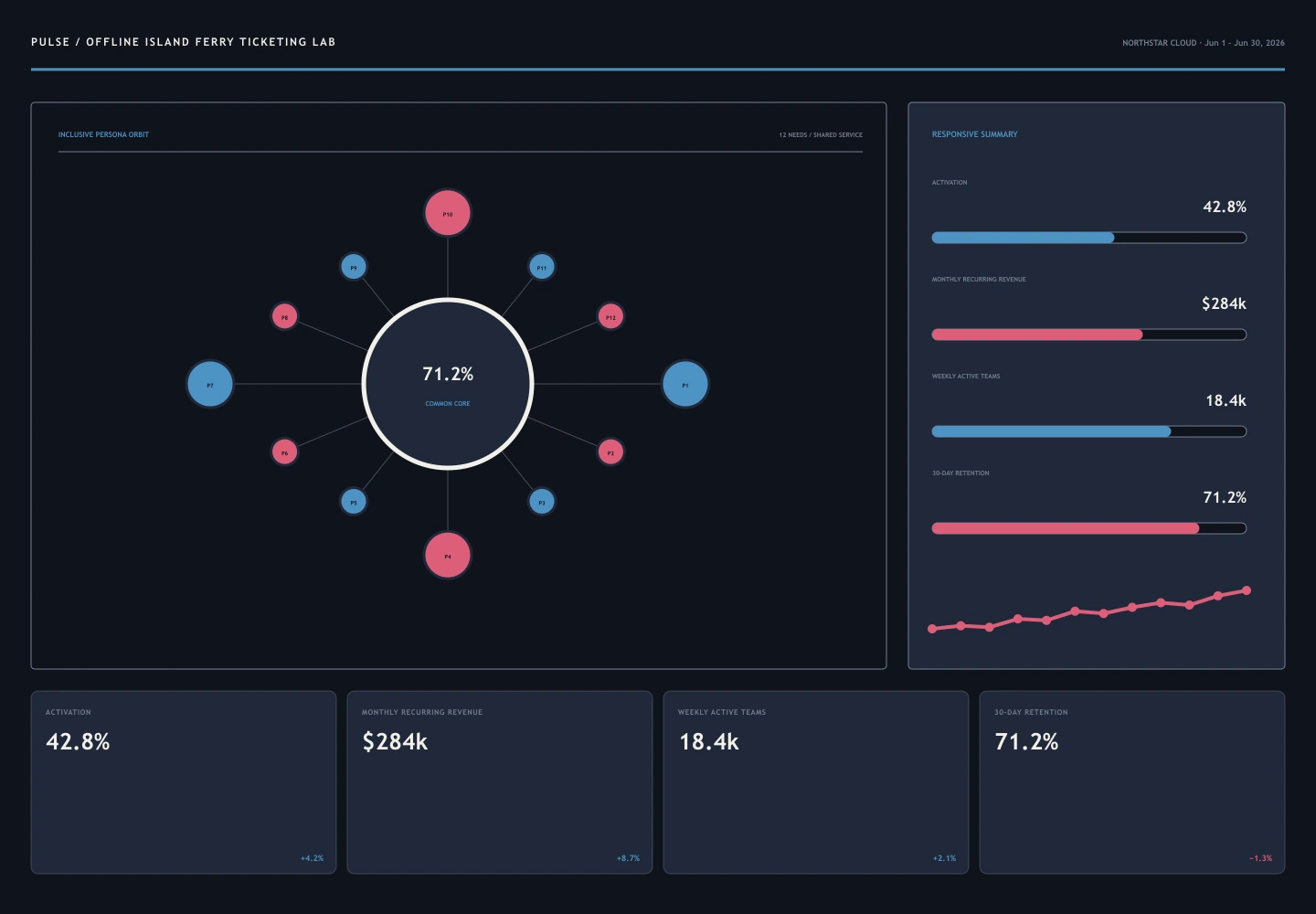Click "18.4k" on the Weekly Active Teams card
Image resolution: width=1316 pixels, height=914 pixels.
(x=709, y=741)
